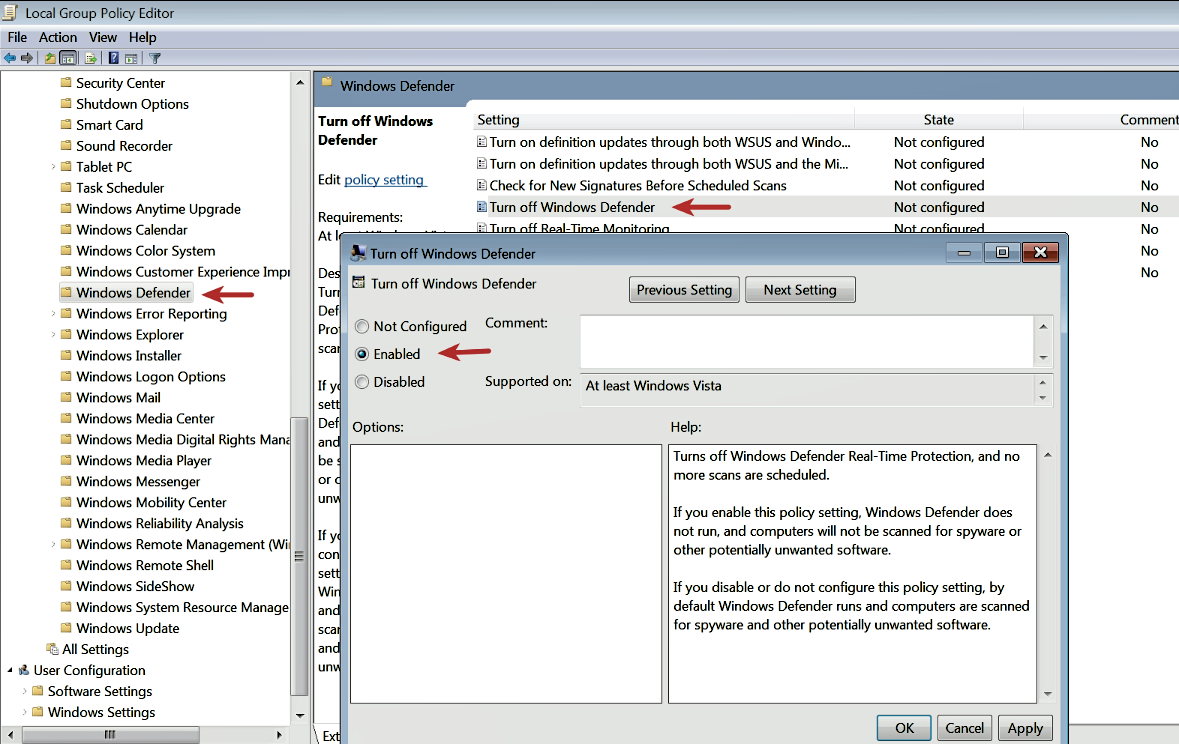Click the Next Setting button
The image size is (1179, 744).
coord(799,290)
